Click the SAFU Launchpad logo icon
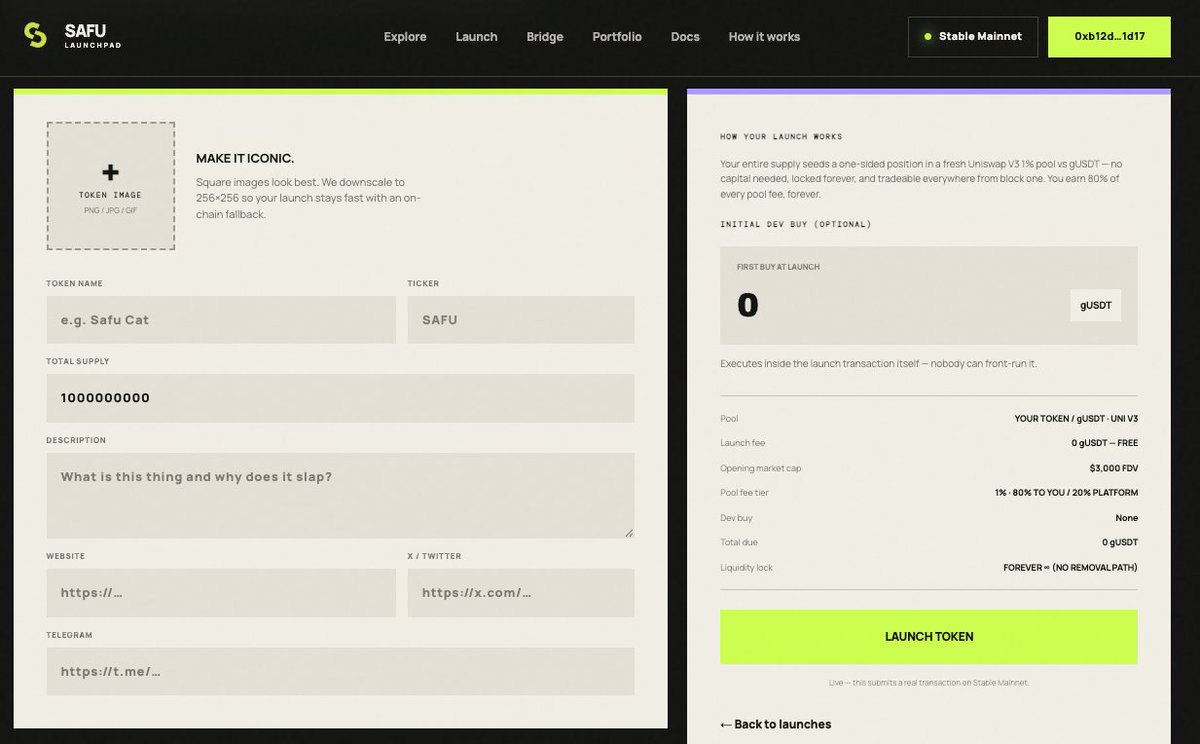 (36, 36)
